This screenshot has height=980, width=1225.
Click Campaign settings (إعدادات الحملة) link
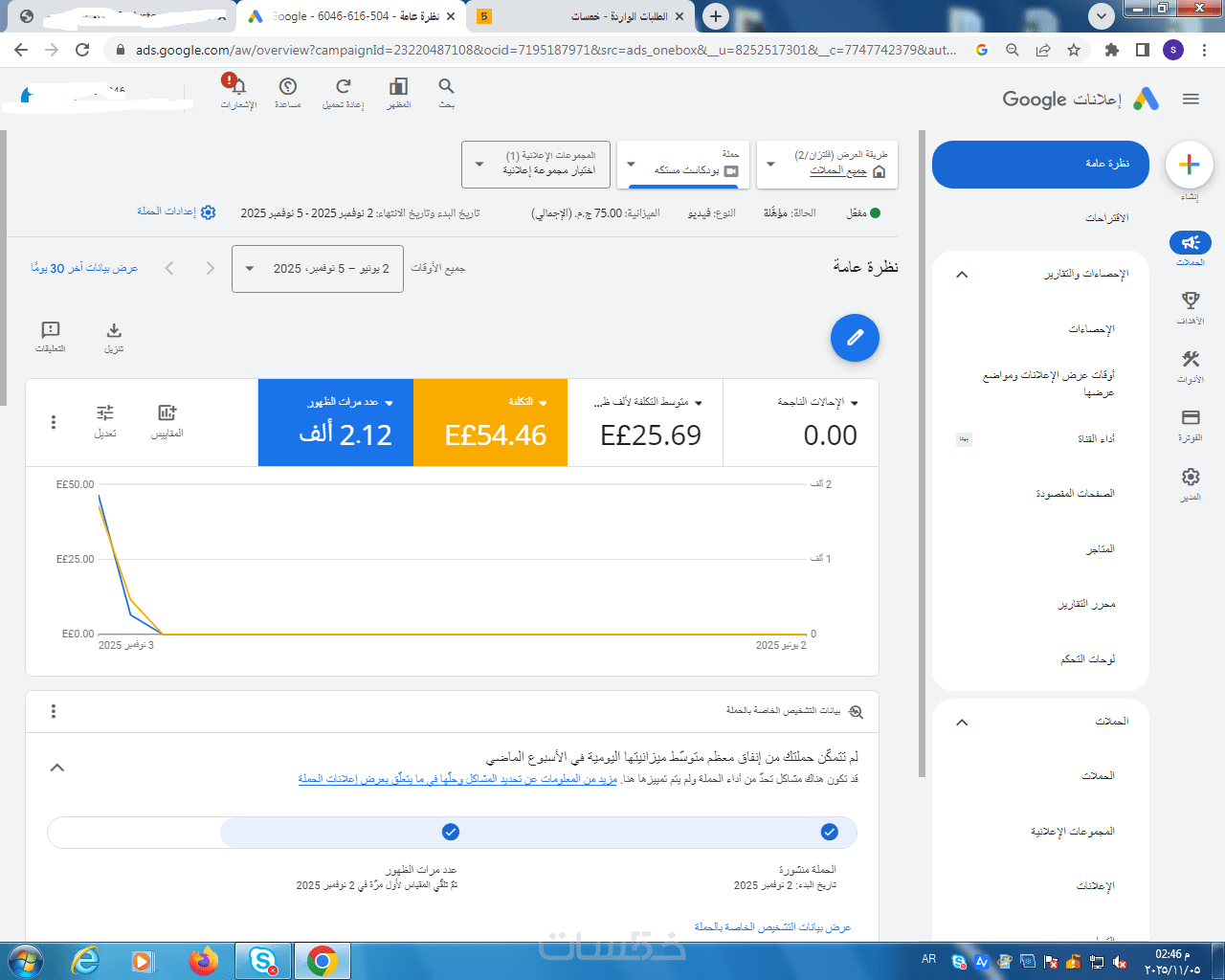click(x=167, y=212)
